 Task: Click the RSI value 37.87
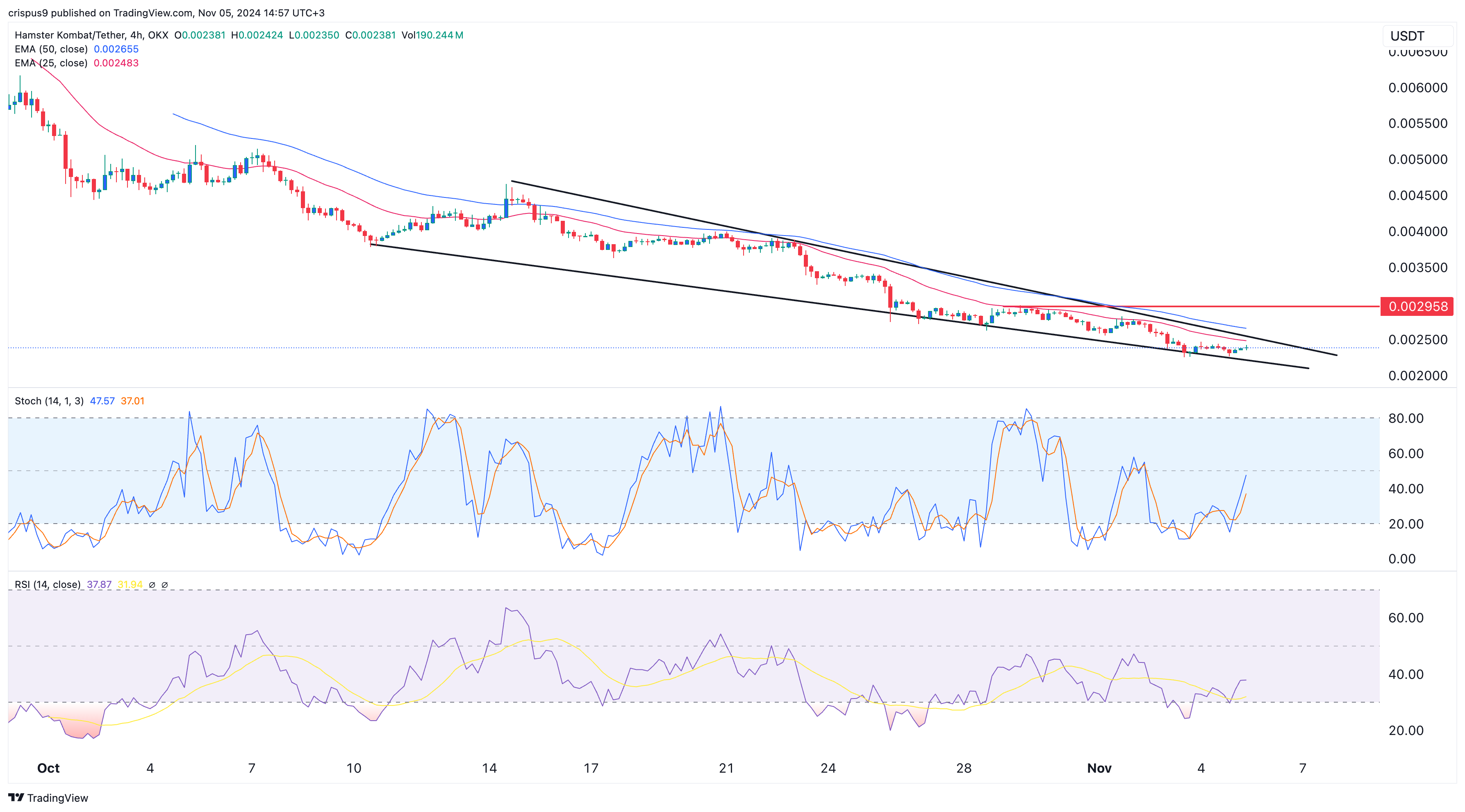point(99,585)
